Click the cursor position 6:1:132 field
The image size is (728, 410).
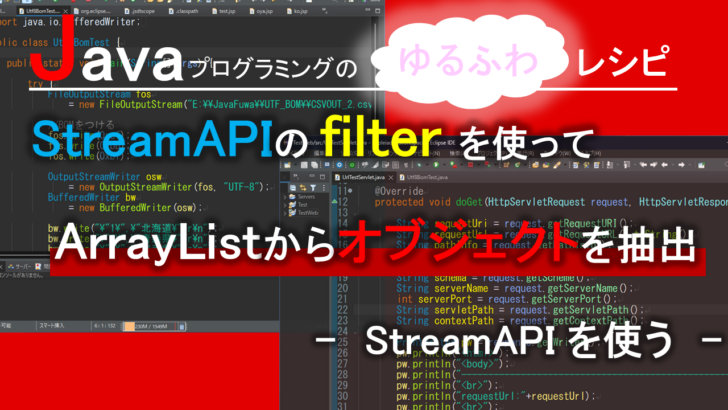[x=105, y=326]
